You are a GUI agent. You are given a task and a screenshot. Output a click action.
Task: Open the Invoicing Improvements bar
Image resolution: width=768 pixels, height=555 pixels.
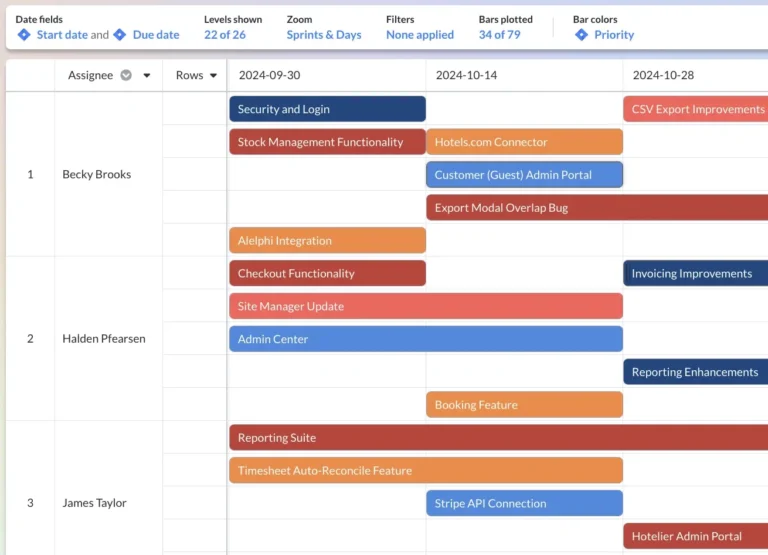696,273
